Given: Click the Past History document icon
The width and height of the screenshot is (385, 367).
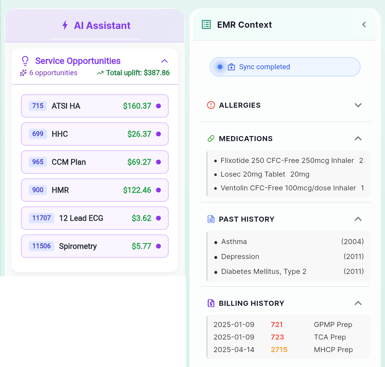Looking at the screenshot, I should [x=211, y=219].
